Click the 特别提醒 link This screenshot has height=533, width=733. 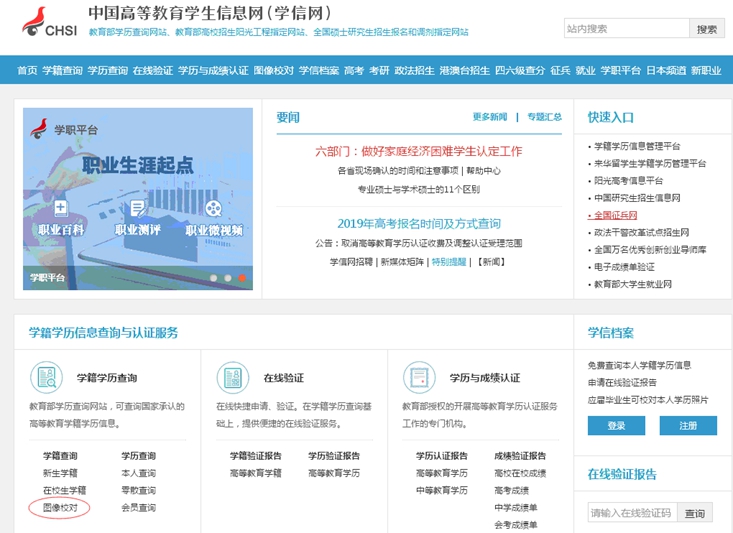click(449, 262)
